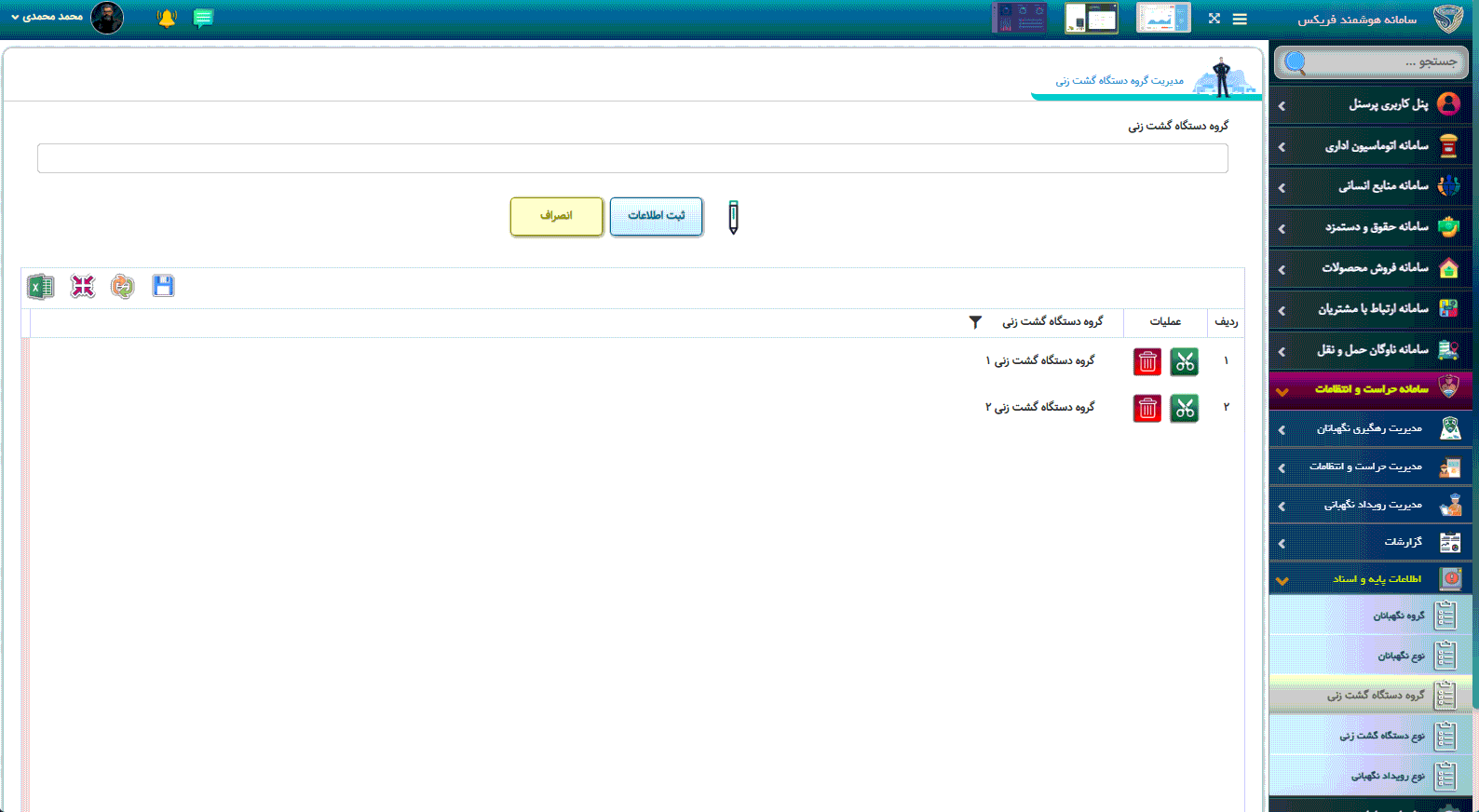Delete row 1 with red trash icon
The width and height of the screenshot is (1479, 812).
tap(1147, 361)
